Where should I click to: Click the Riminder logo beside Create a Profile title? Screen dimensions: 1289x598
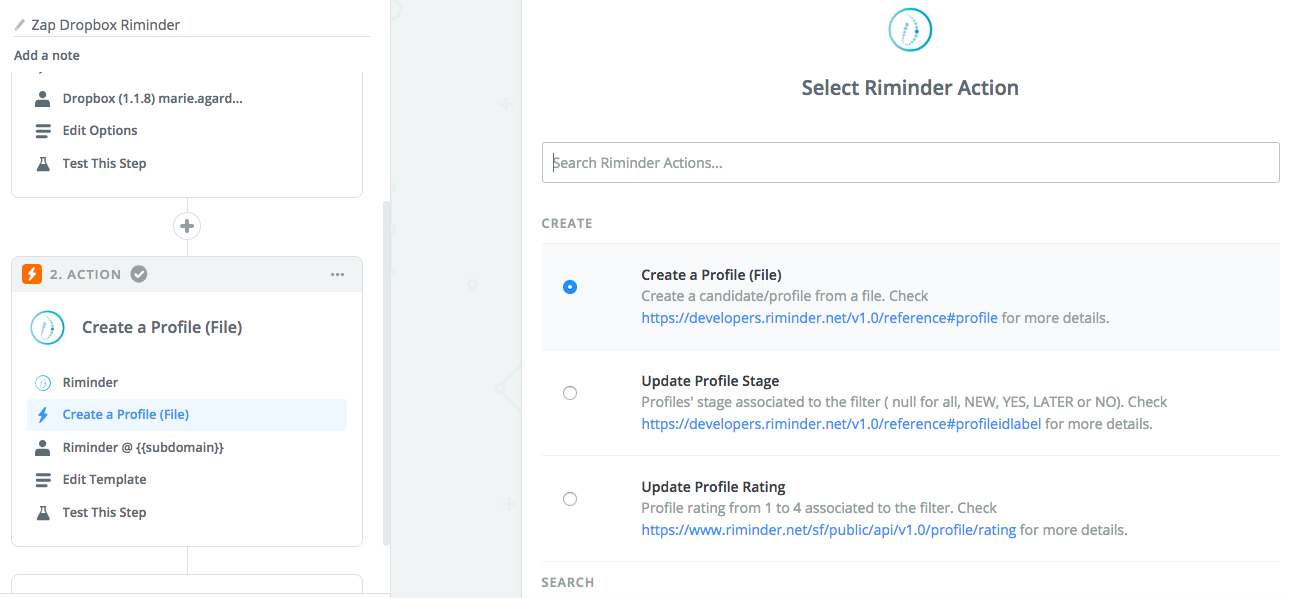[x=48, y=327]
